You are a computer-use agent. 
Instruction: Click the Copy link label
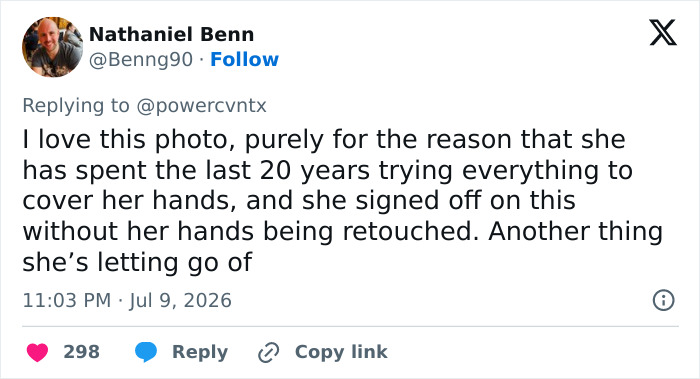(341, 352)
